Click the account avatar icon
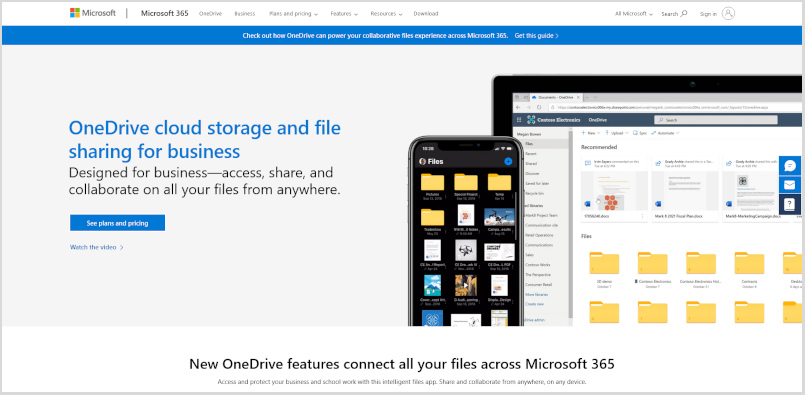This screenshot has height=395, width=805. point(728,14)
